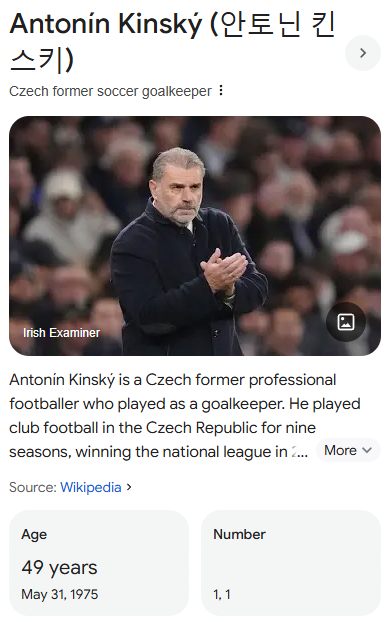Click the Irish Examiner image credit
The width and height of the screenshot is (392, 622).
(61, 332)
